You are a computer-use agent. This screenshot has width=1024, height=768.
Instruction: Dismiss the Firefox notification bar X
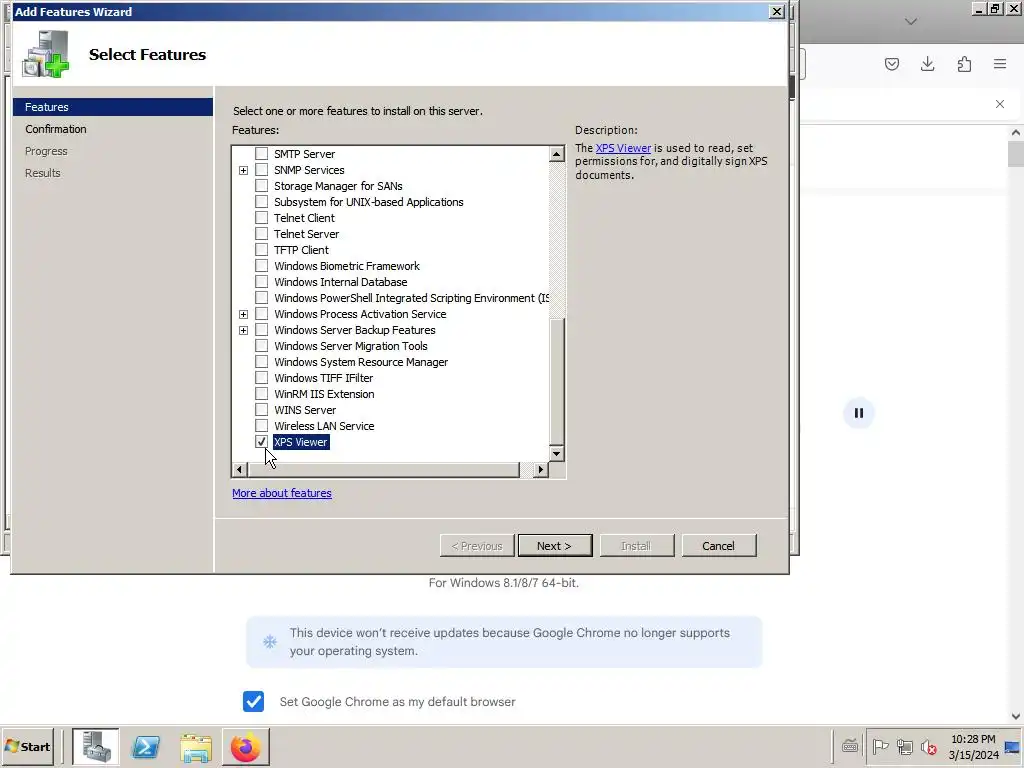(1000, 104)
